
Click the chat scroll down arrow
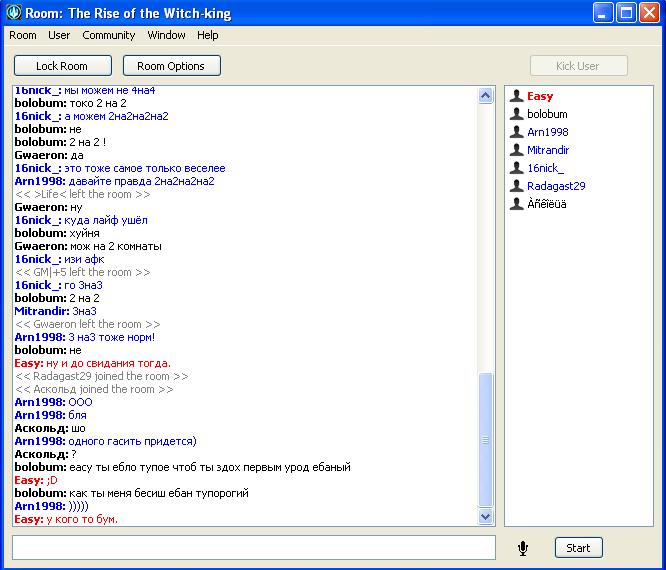point(485,516)
